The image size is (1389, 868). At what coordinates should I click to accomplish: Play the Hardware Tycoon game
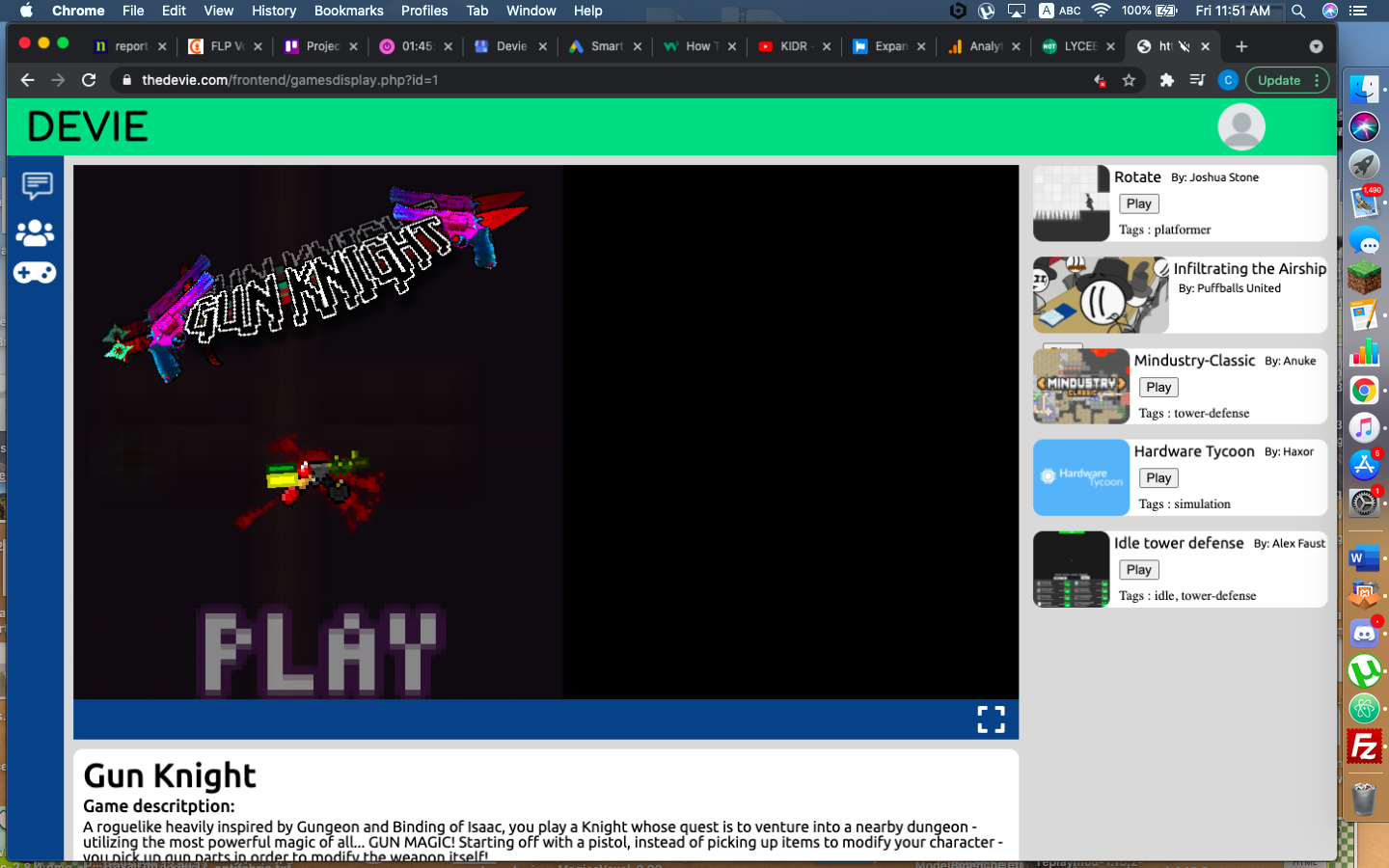click(1158, 477)
